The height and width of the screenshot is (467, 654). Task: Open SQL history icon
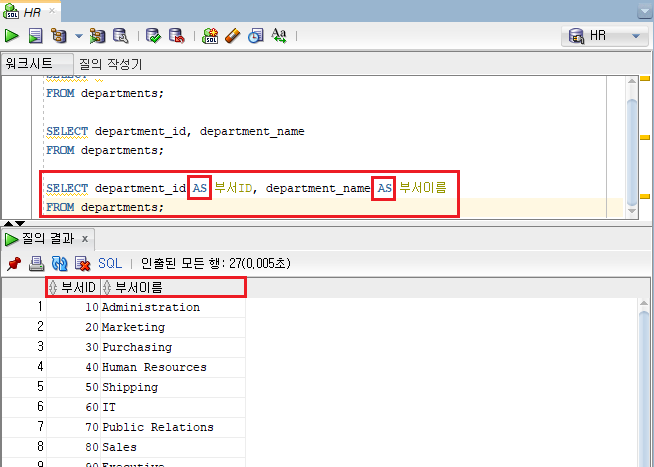(x=256, y=36)
